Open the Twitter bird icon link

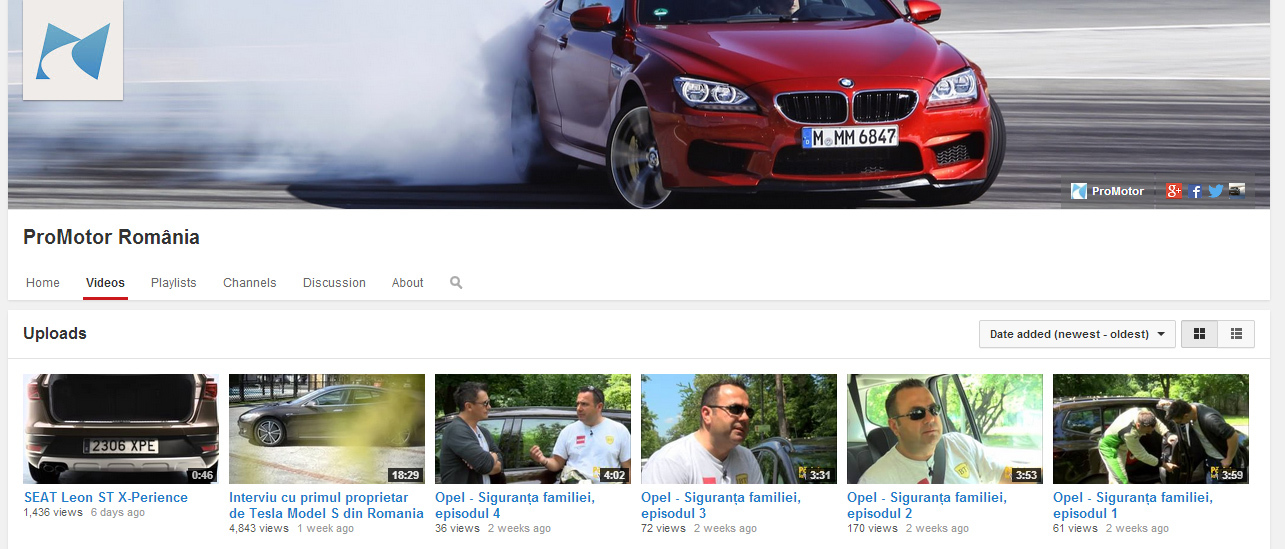point(1216,191)
